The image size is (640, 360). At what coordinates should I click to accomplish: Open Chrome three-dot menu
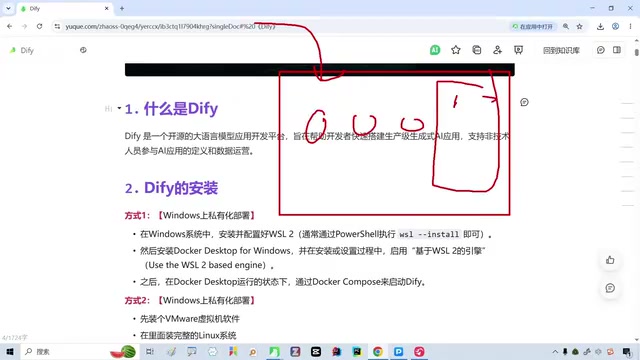point(631,27)
